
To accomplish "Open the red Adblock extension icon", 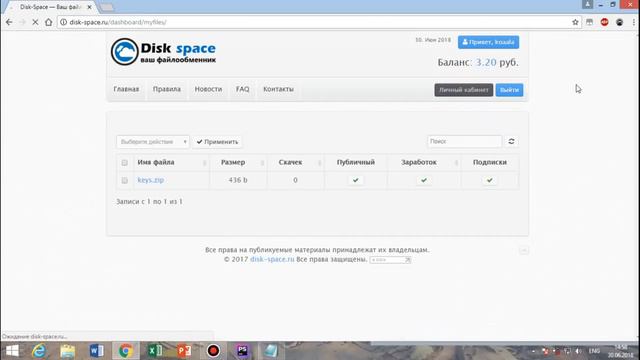I will 604,22.
